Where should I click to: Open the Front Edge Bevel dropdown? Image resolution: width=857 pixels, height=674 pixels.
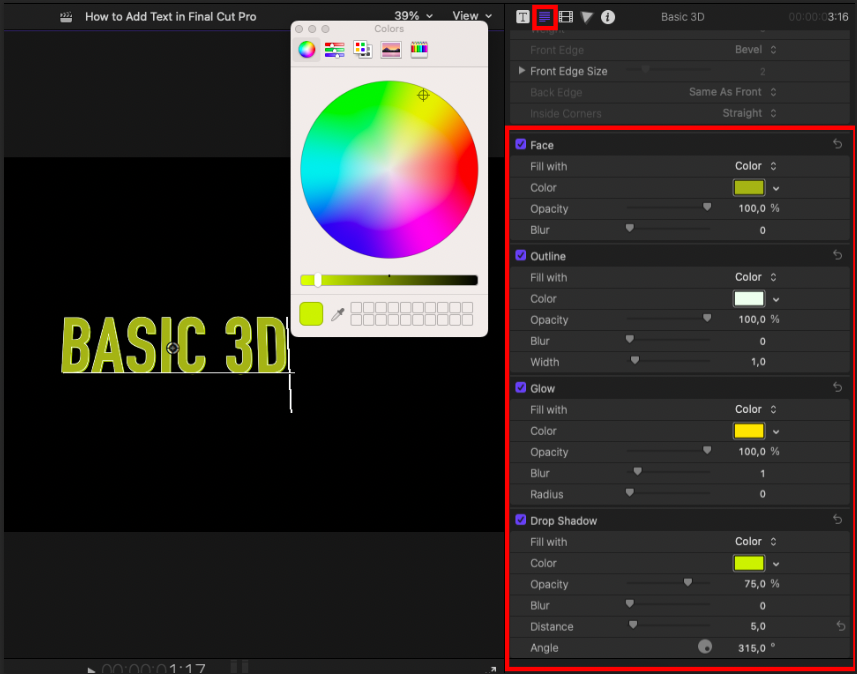tap(755, 50)
